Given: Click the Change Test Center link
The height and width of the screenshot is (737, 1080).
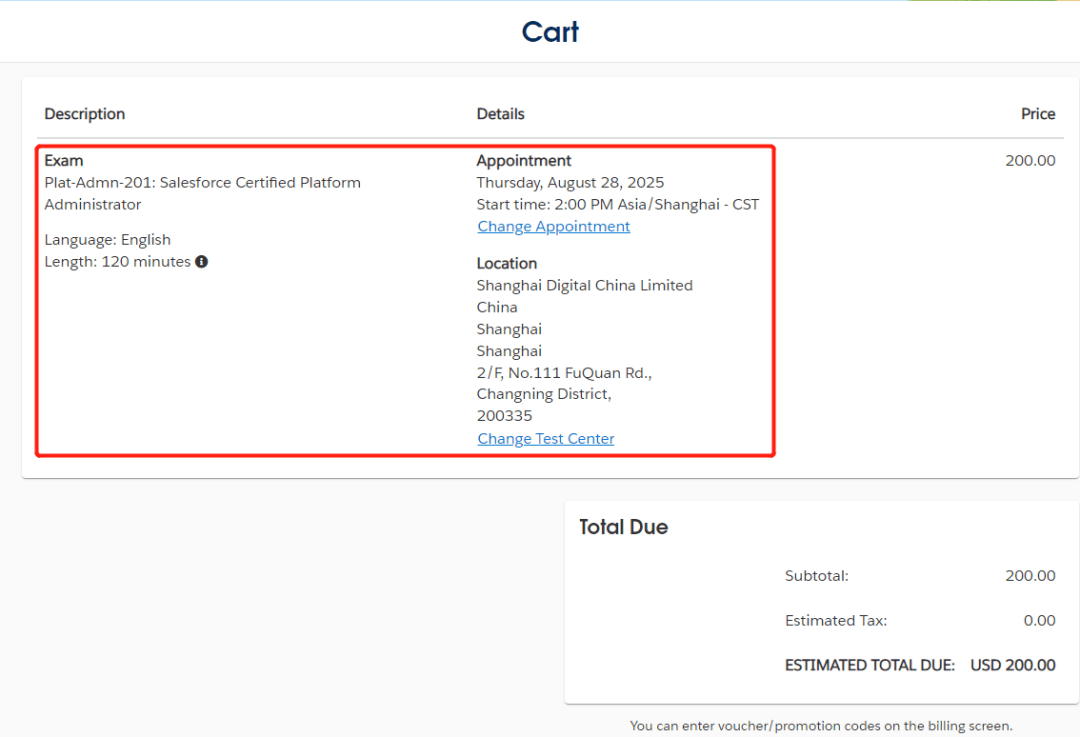Looking at the screenshot, I should pyautogui.click(x=545, y=439).
